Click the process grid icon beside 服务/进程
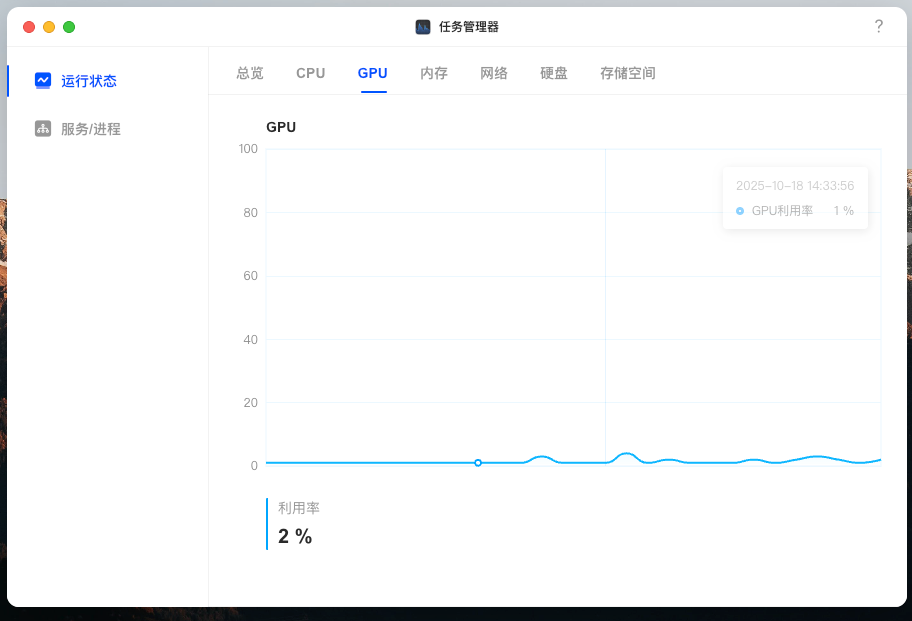The width and height of the screenshot is (912, 621). coord(43,128)
